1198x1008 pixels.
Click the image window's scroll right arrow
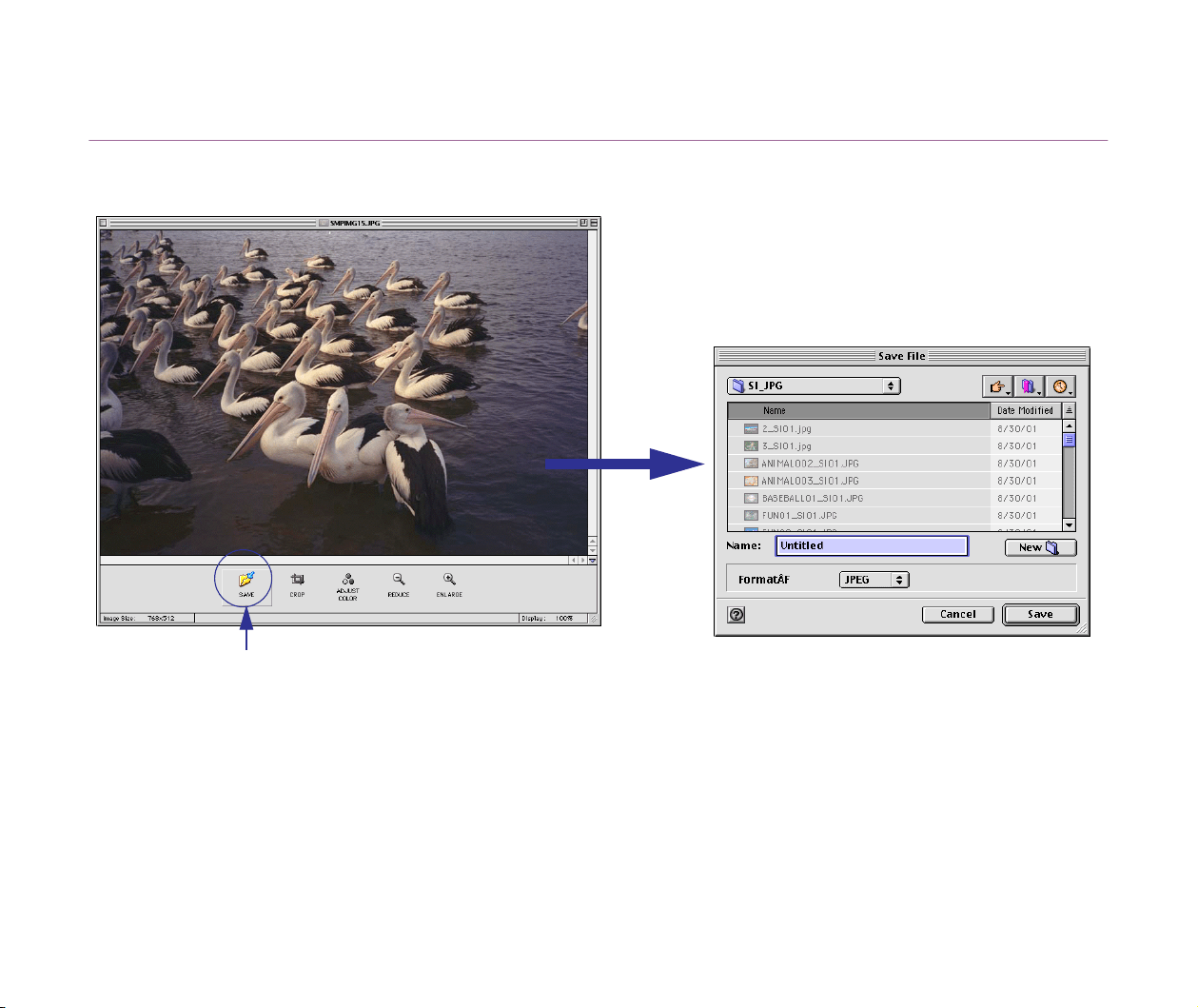click(x=582, y=560)
